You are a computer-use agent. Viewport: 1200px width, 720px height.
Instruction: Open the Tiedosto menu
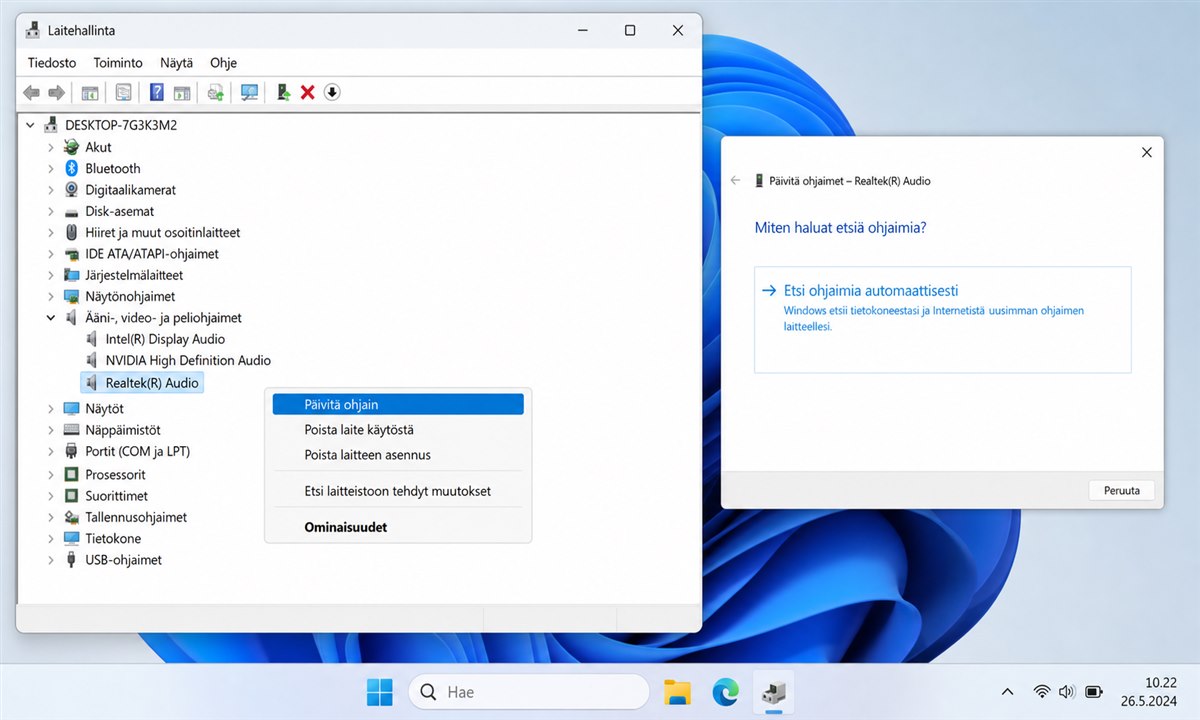[52, 62]
